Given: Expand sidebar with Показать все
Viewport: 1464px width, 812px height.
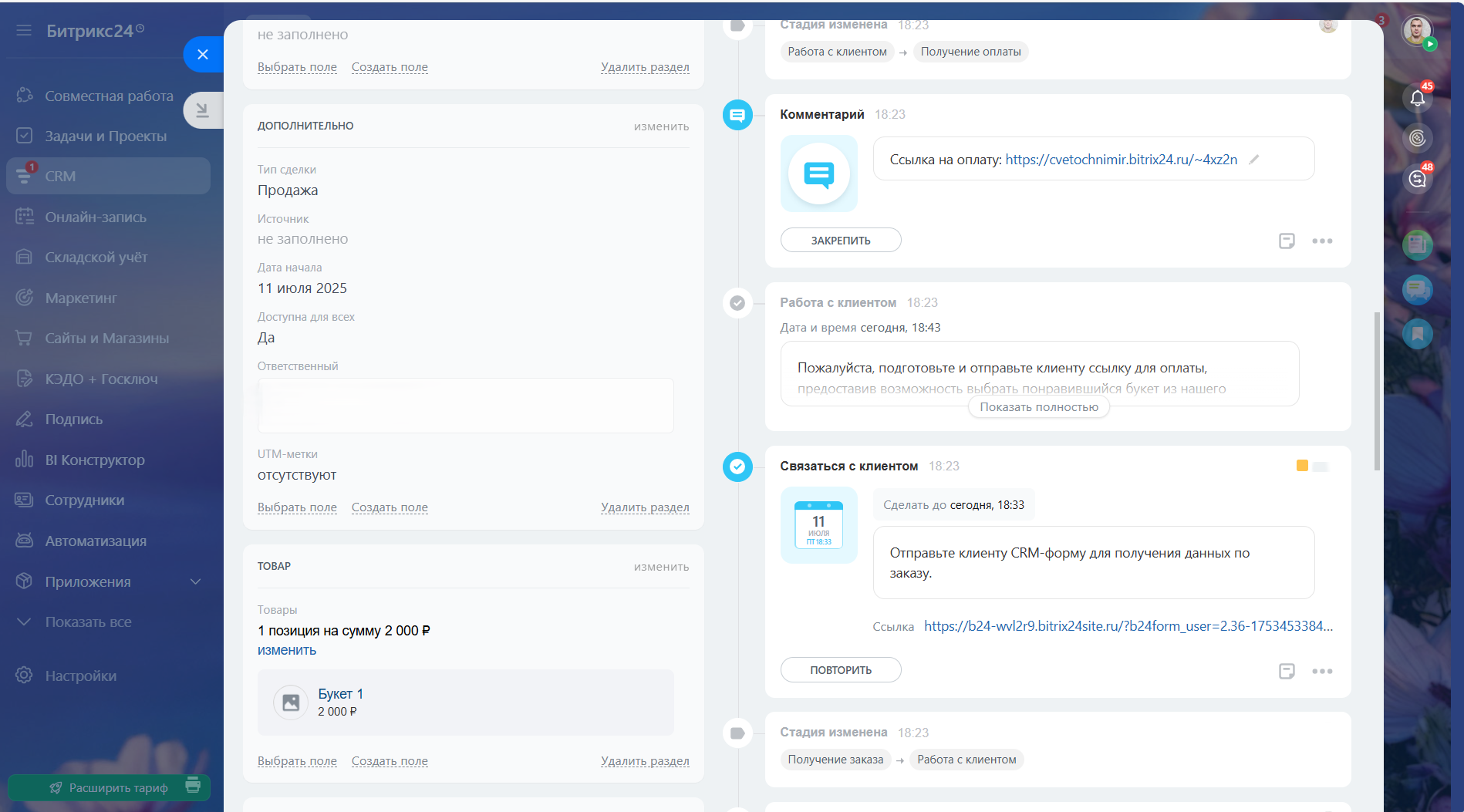Looking at the screenshot, I should tap(88, 622).
